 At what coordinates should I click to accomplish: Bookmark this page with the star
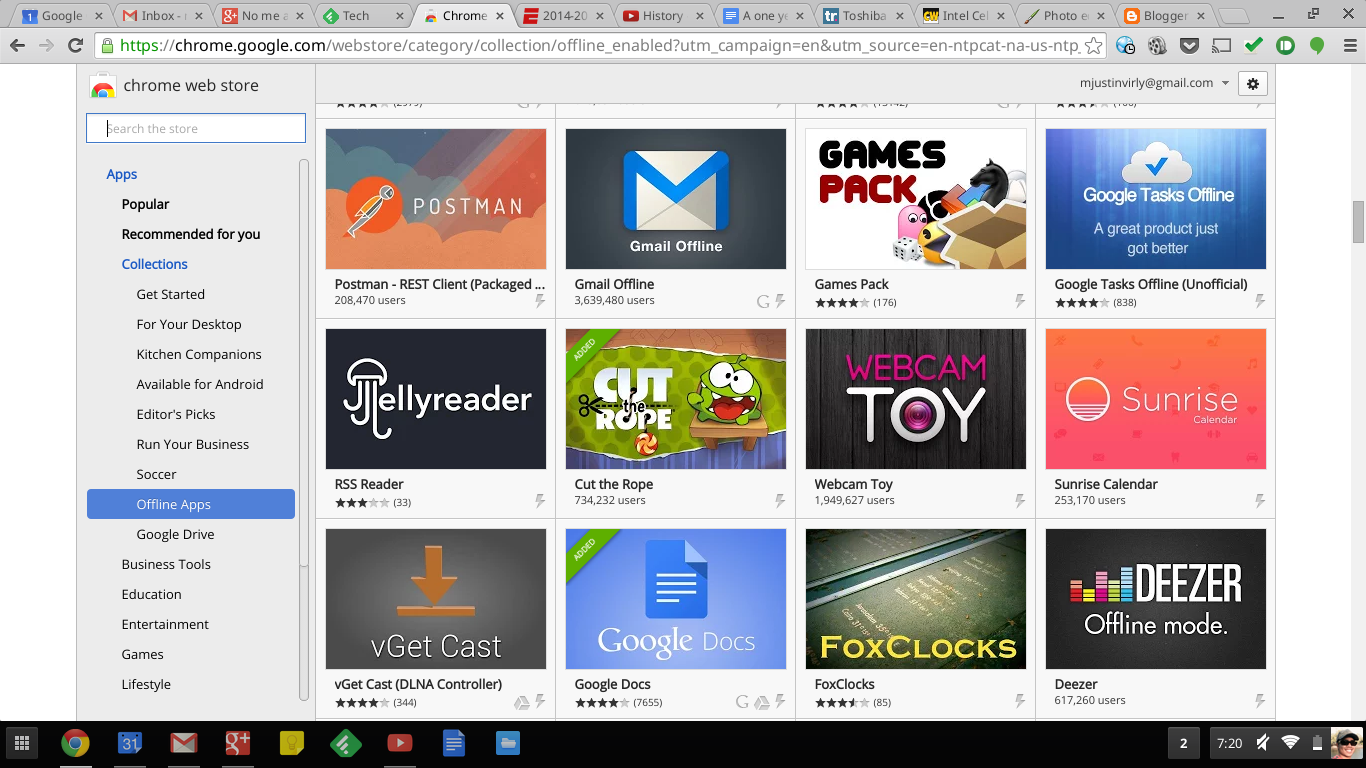click(1094, 46)
